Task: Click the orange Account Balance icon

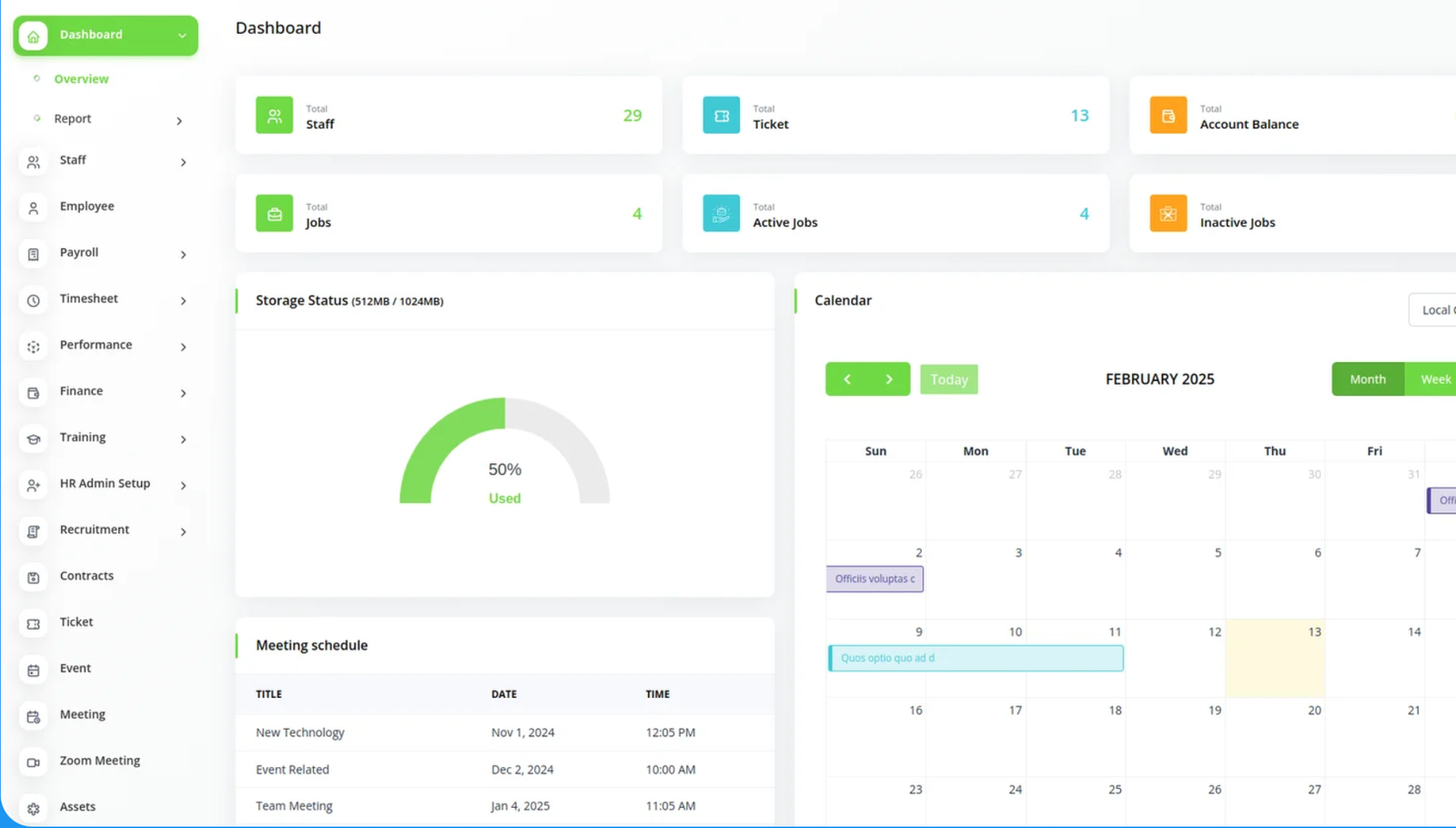Action: point(1168,116)
